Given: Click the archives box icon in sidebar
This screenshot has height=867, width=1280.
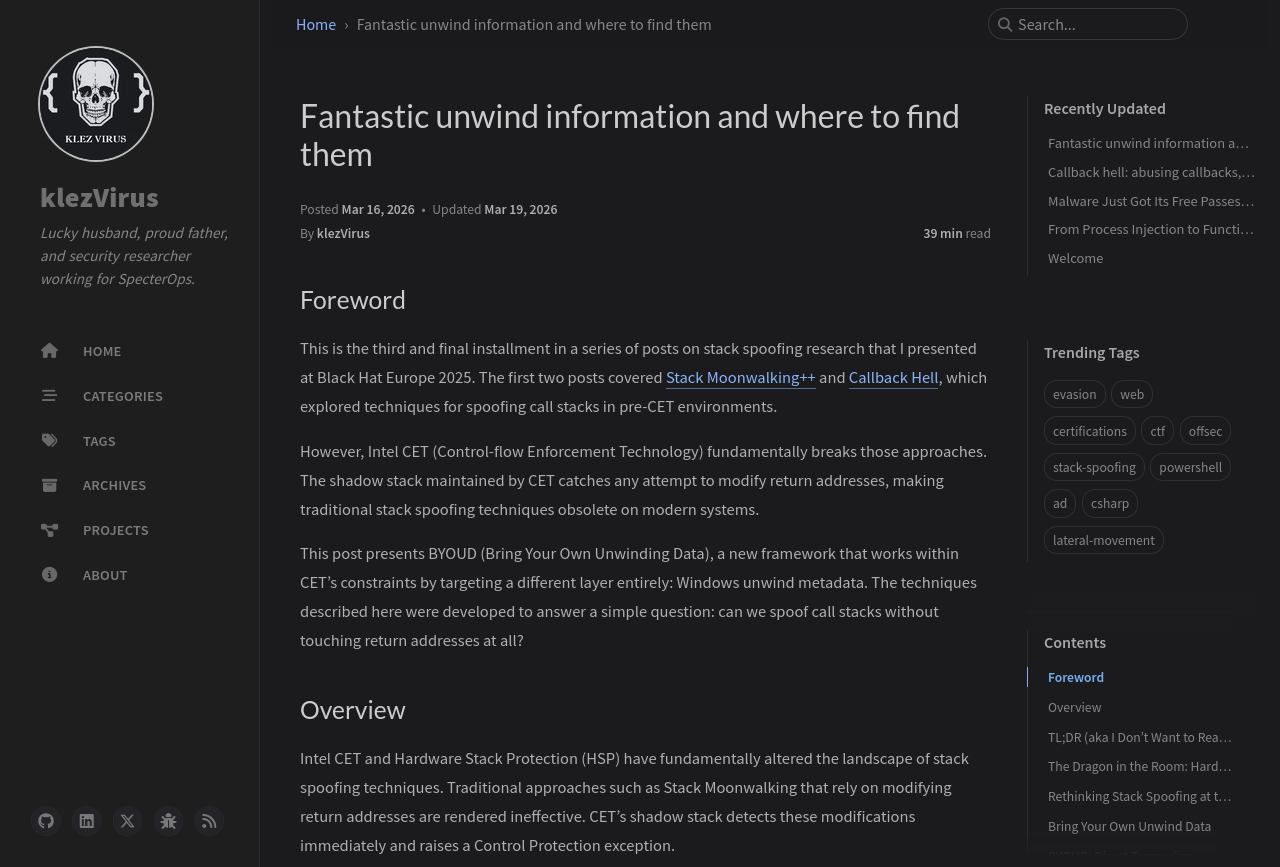Looking at the screenshot, I should [x=50, y=485].
